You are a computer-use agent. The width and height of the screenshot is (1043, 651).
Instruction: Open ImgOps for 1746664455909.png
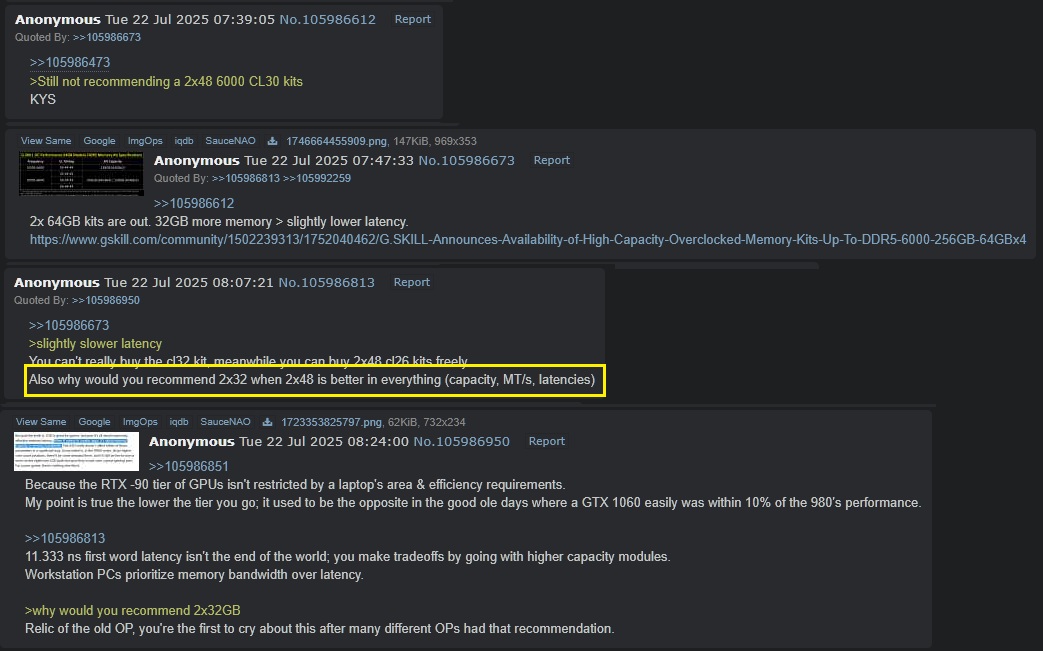pos(145,141)
